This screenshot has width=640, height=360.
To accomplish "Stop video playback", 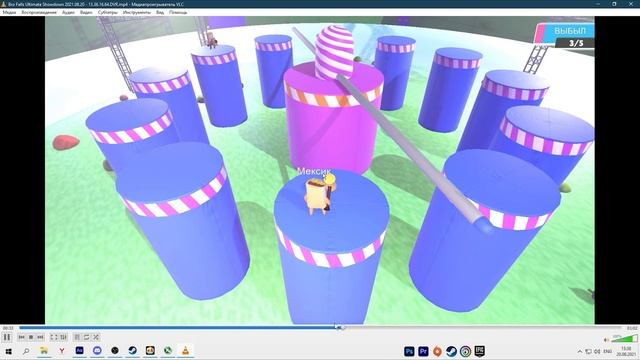I will point(31,337).
